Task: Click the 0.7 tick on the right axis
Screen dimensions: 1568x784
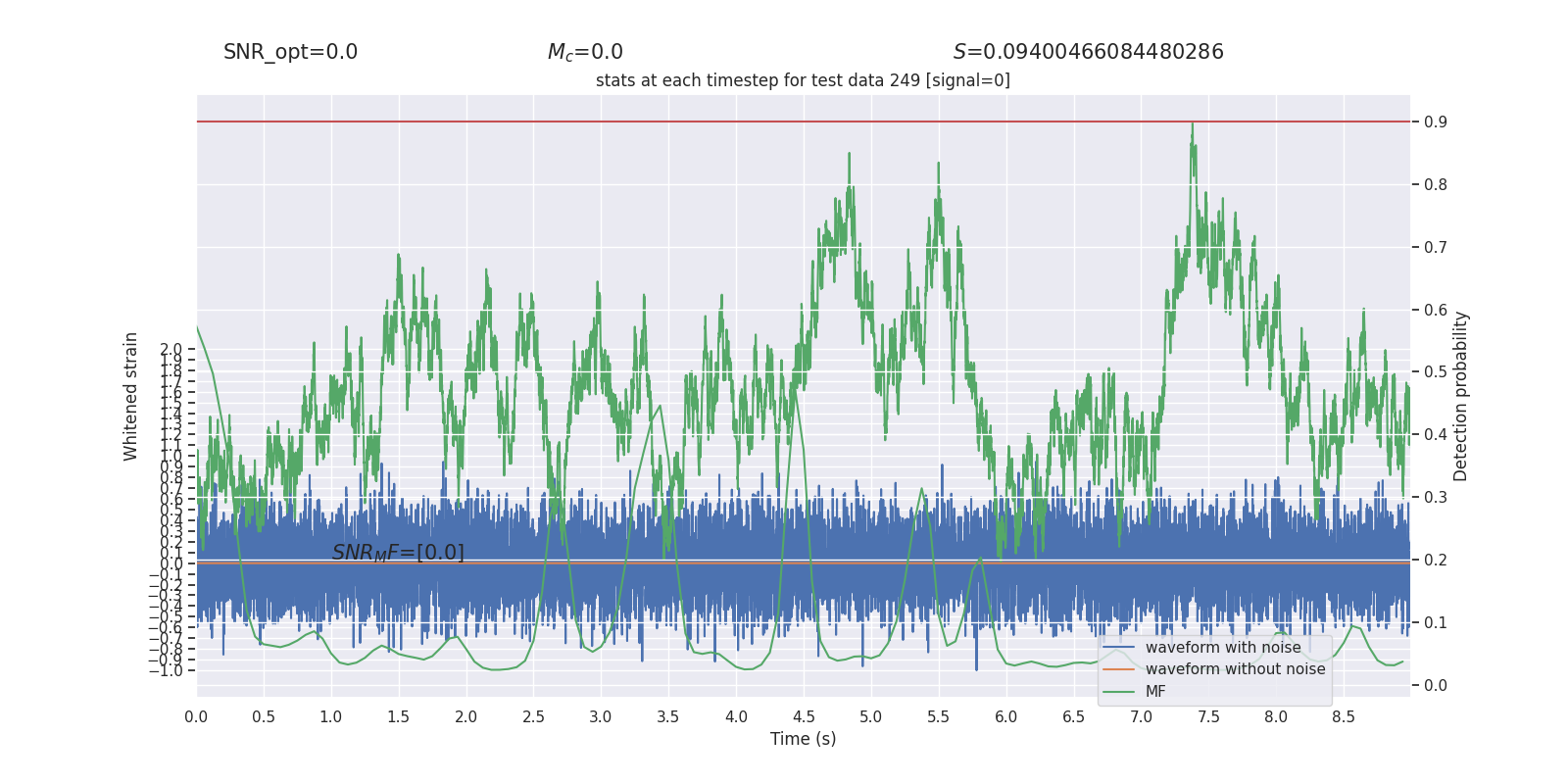Action: [1436, 248]
